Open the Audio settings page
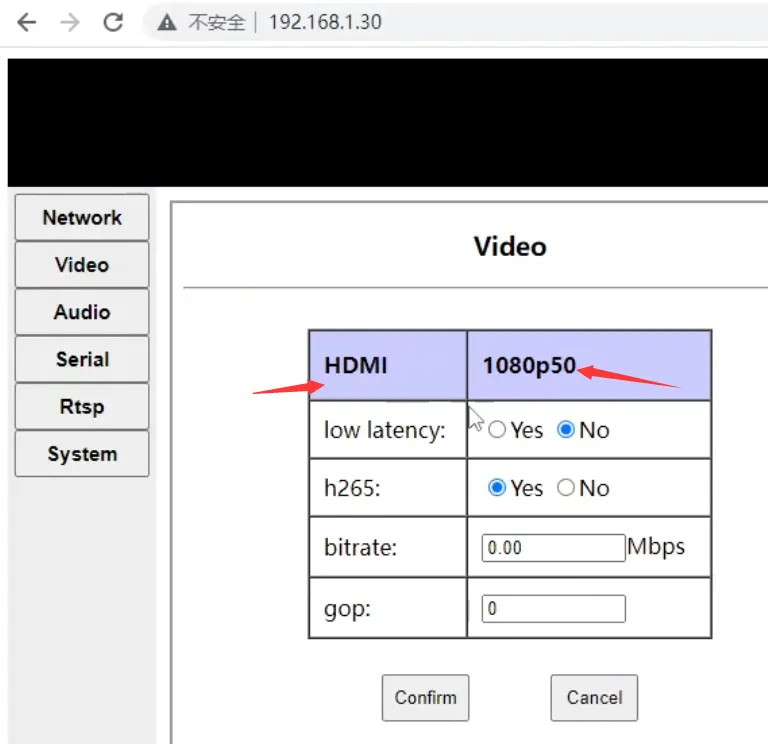 82,312
